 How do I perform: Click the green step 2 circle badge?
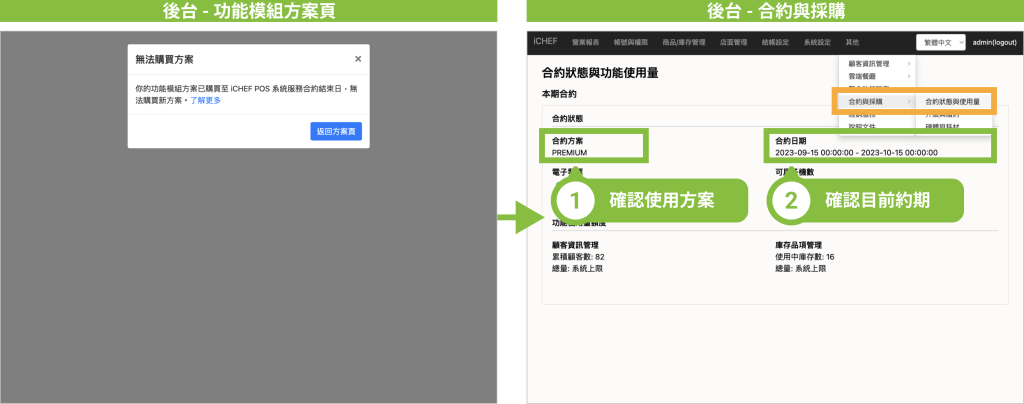791,200
